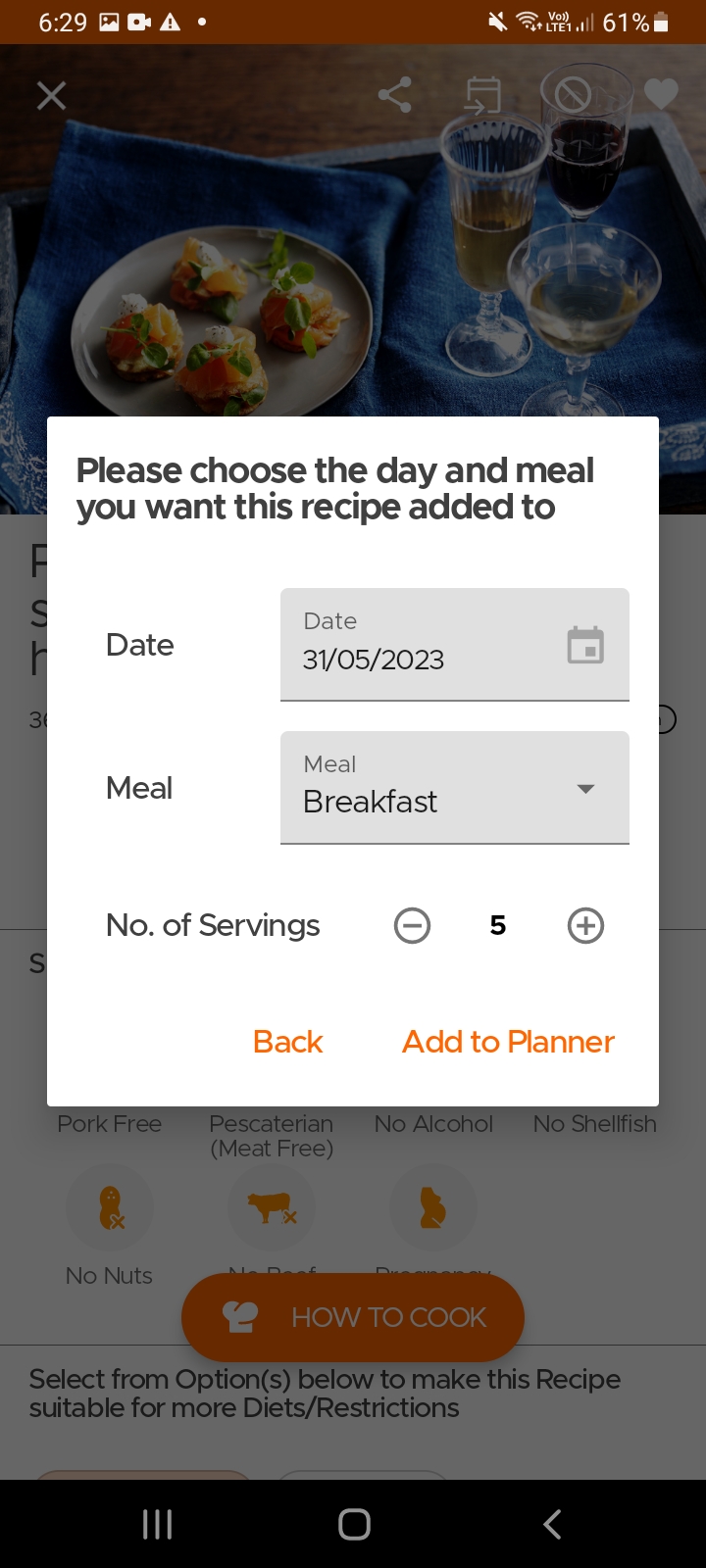706x1568 pixels.
Task: Tap the block recipe circle-slash icon
Action: click(x=573, y=95)
